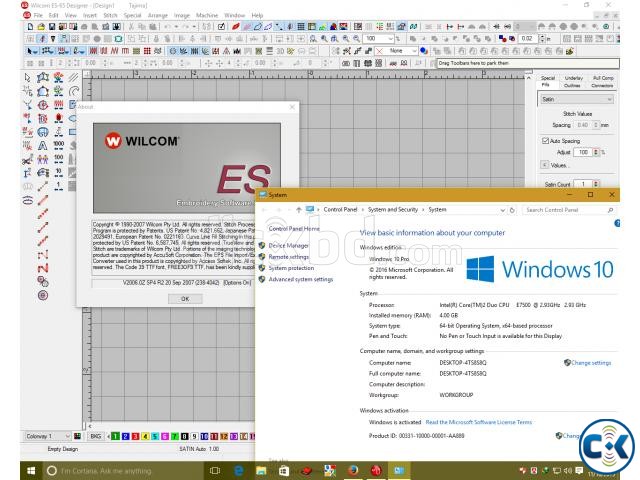Viewport: 640px width, 480px height.
Task: Click the cut (scissors) icon in top toolbar
Action: click(x=131, y=27)
